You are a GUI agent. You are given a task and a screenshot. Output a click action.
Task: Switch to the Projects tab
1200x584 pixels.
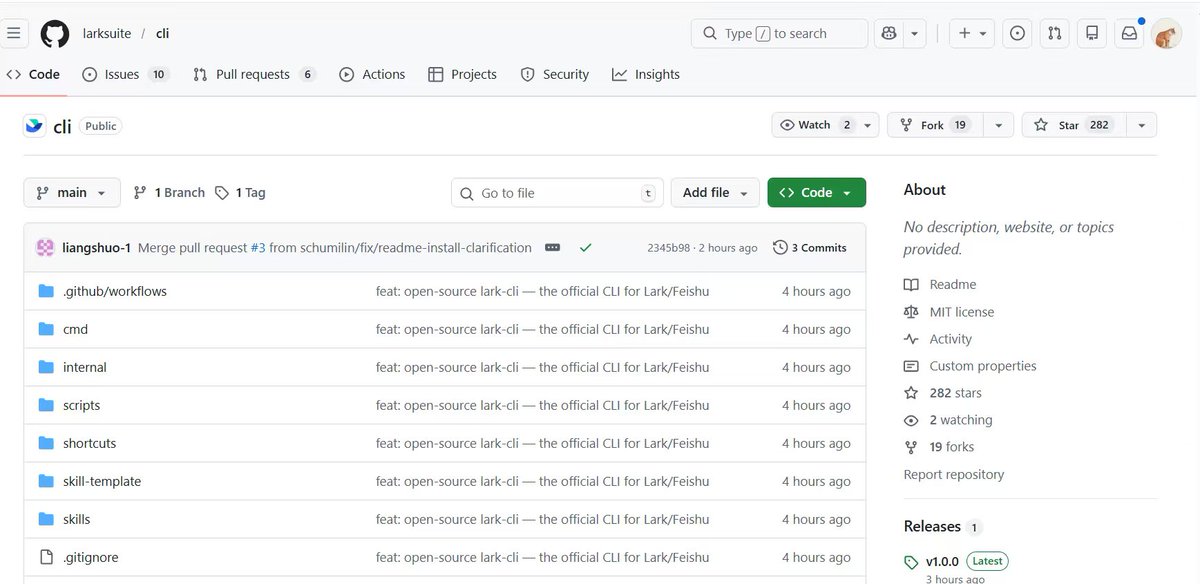pos(462,74)
